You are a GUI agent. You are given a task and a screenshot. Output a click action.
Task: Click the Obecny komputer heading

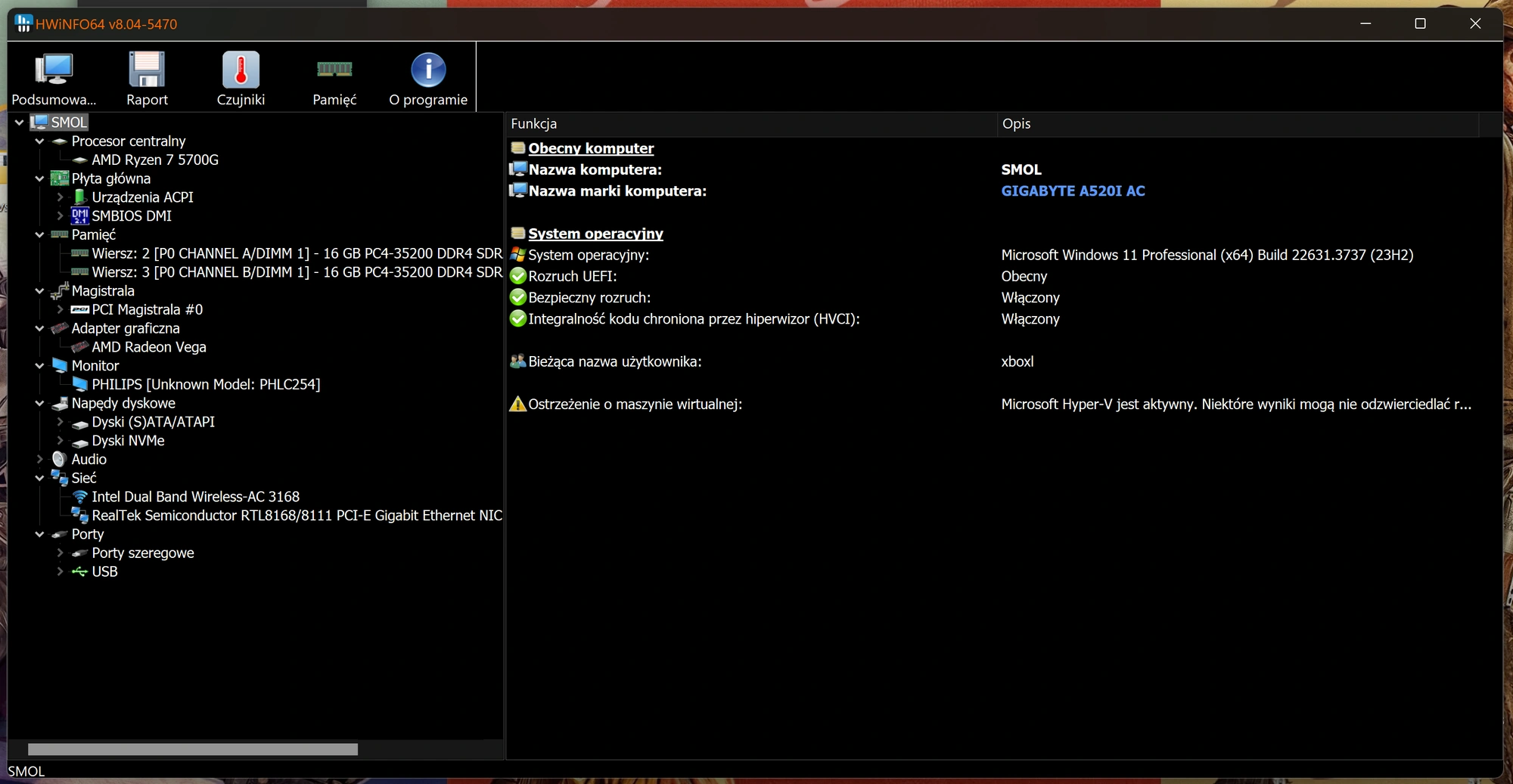591,148
